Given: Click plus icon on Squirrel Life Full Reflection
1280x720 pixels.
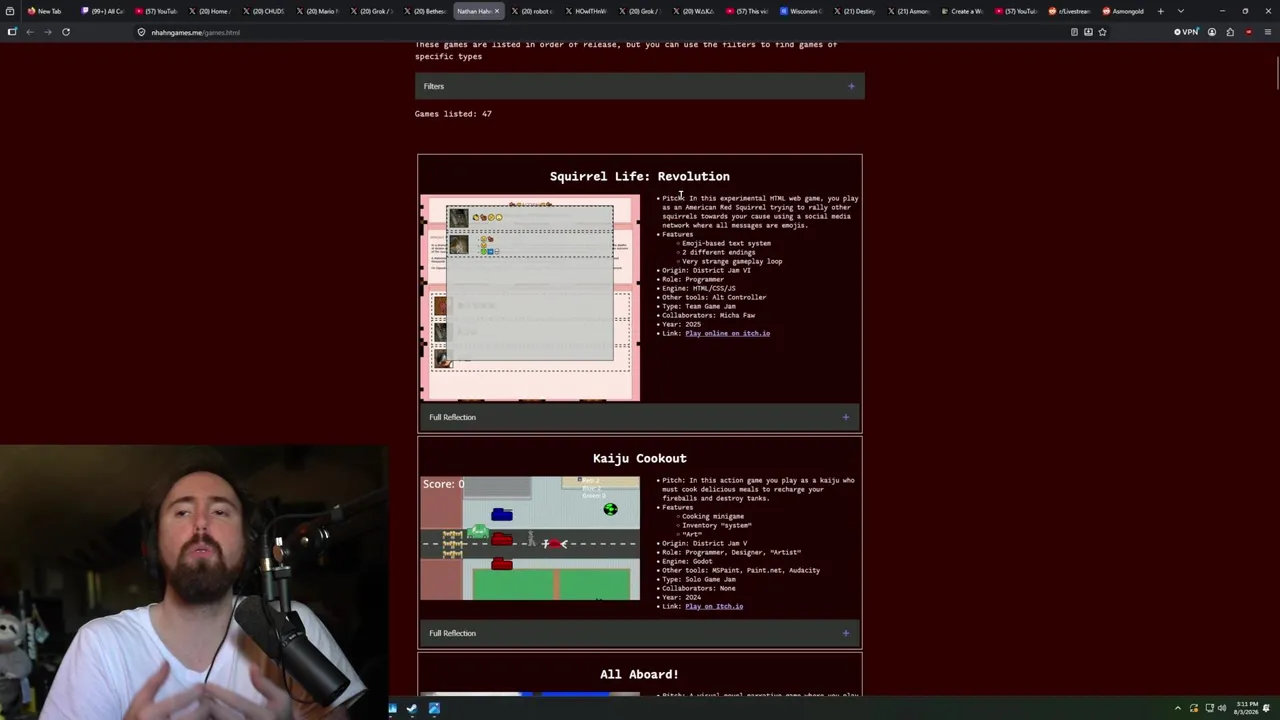Looking at the screenshot, I should coord(845,417).
